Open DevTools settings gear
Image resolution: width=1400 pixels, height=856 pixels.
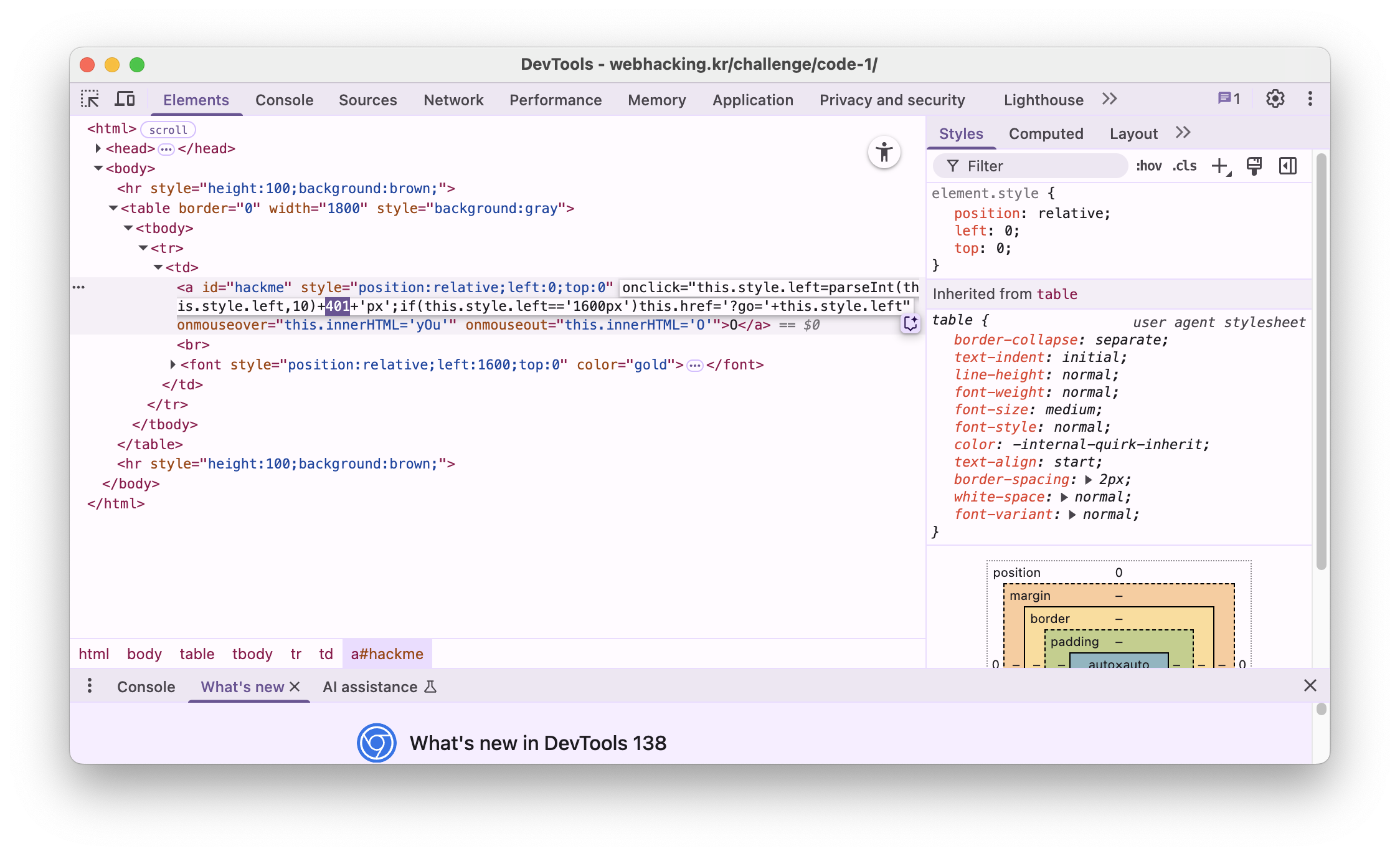click(x=1275, y=99)
